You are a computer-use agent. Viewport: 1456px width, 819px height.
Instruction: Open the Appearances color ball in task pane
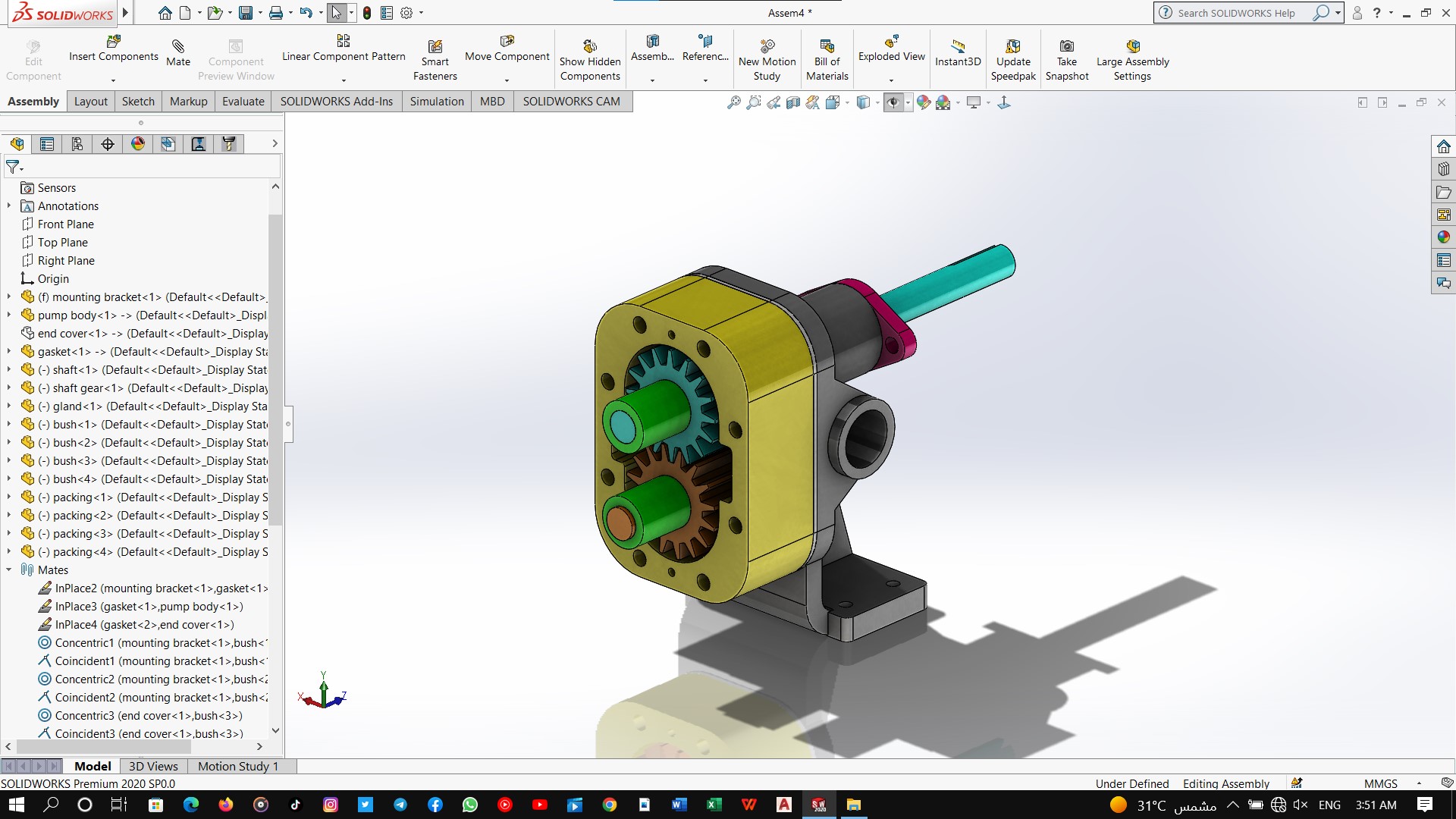click(x=1443, y=237)
